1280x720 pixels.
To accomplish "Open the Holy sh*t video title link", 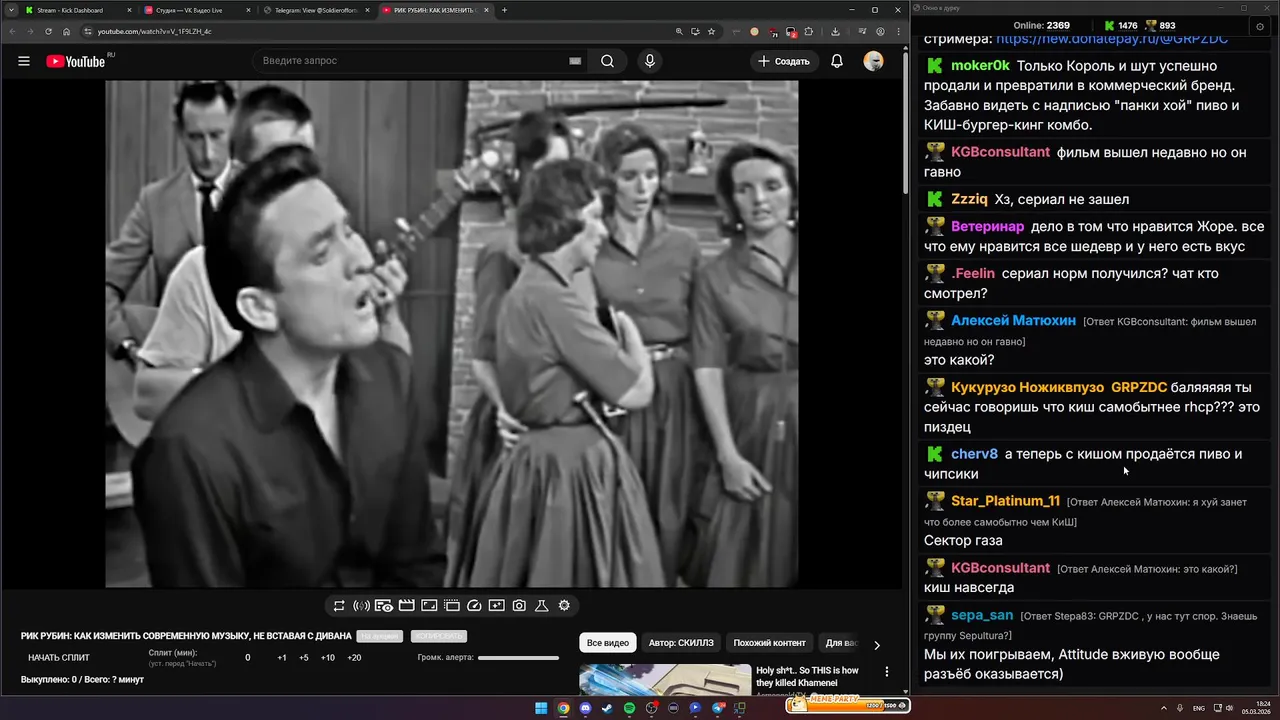I will (x=807, y=677).
